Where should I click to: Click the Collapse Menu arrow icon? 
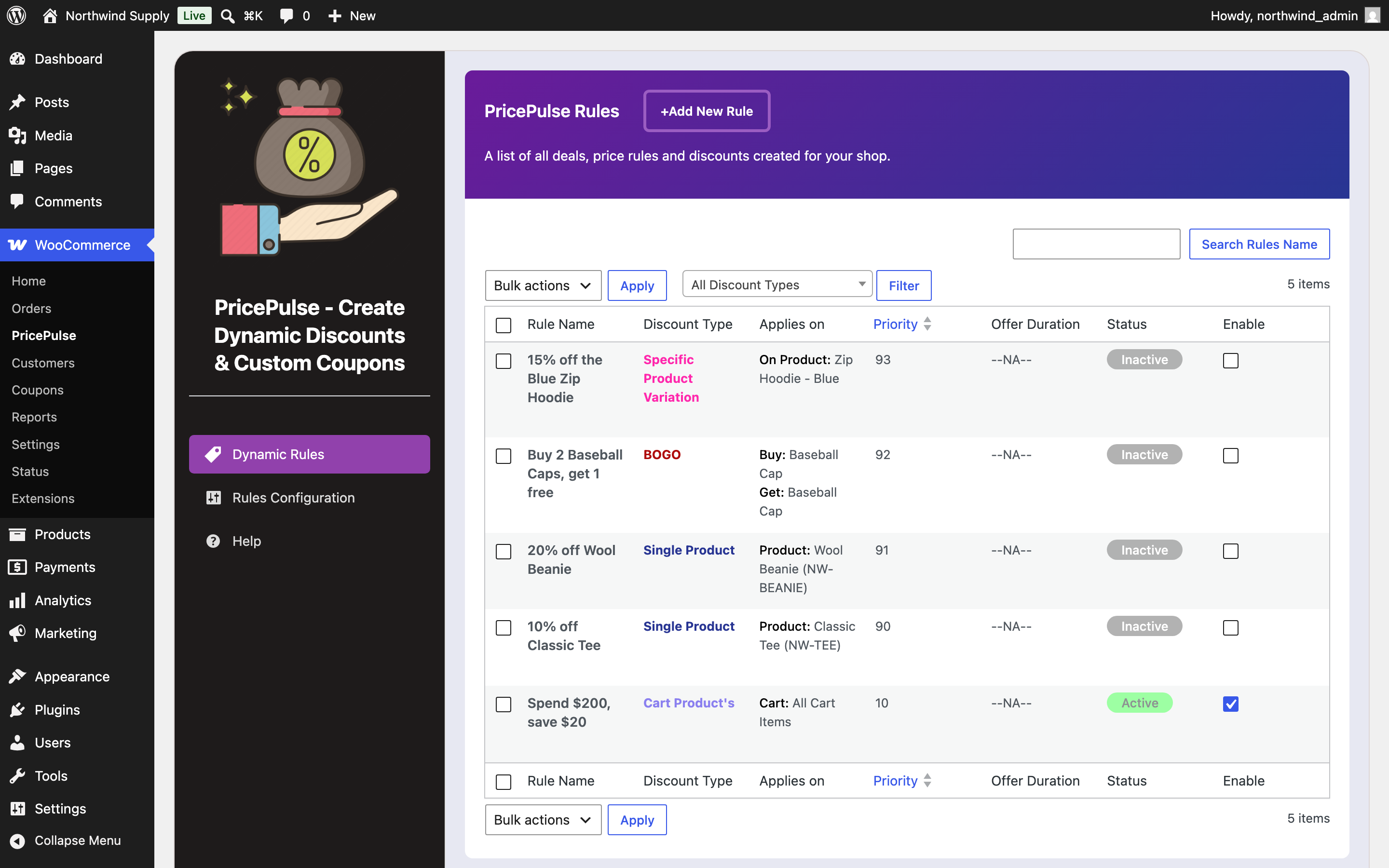(17, 841)
